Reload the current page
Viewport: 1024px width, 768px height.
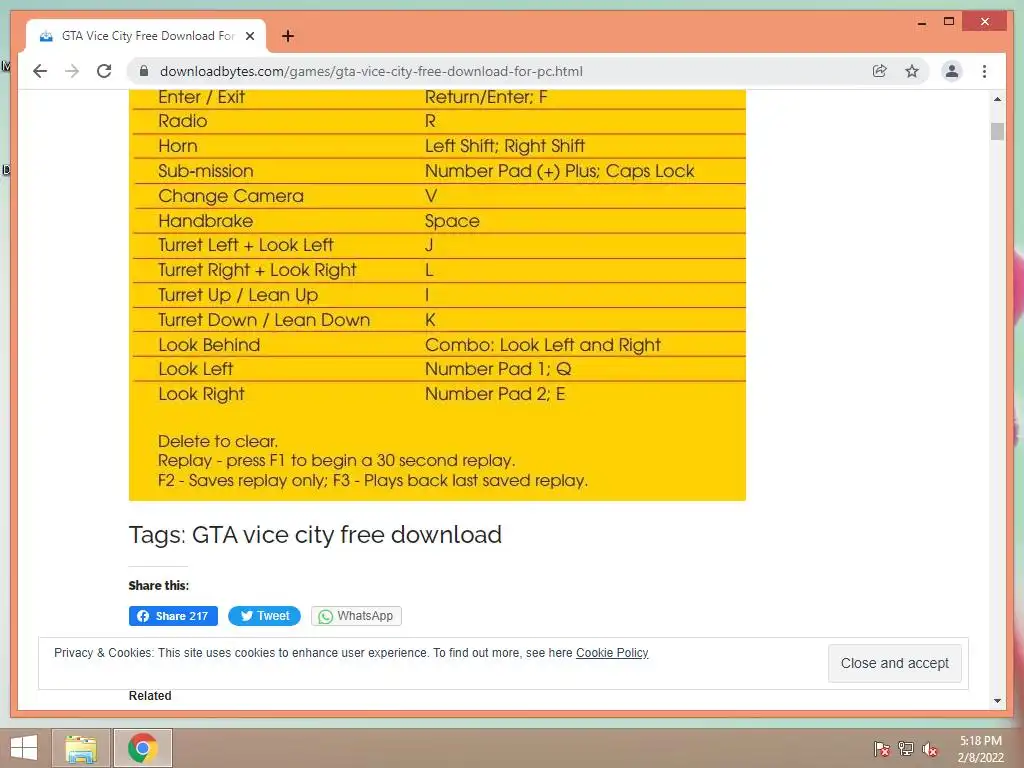(104, 71)
